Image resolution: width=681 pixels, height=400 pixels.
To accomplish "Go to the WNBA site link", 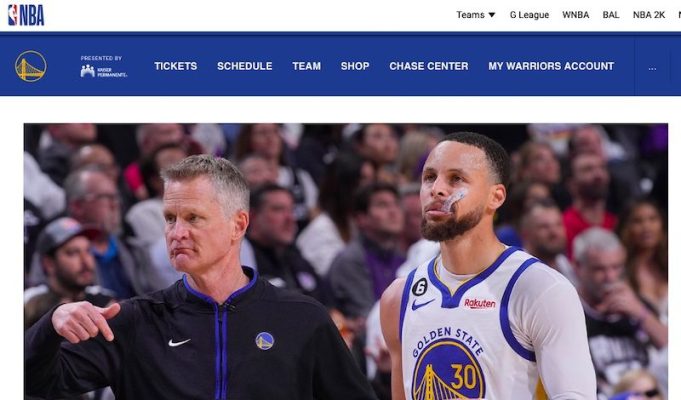I will pos(575,15).
